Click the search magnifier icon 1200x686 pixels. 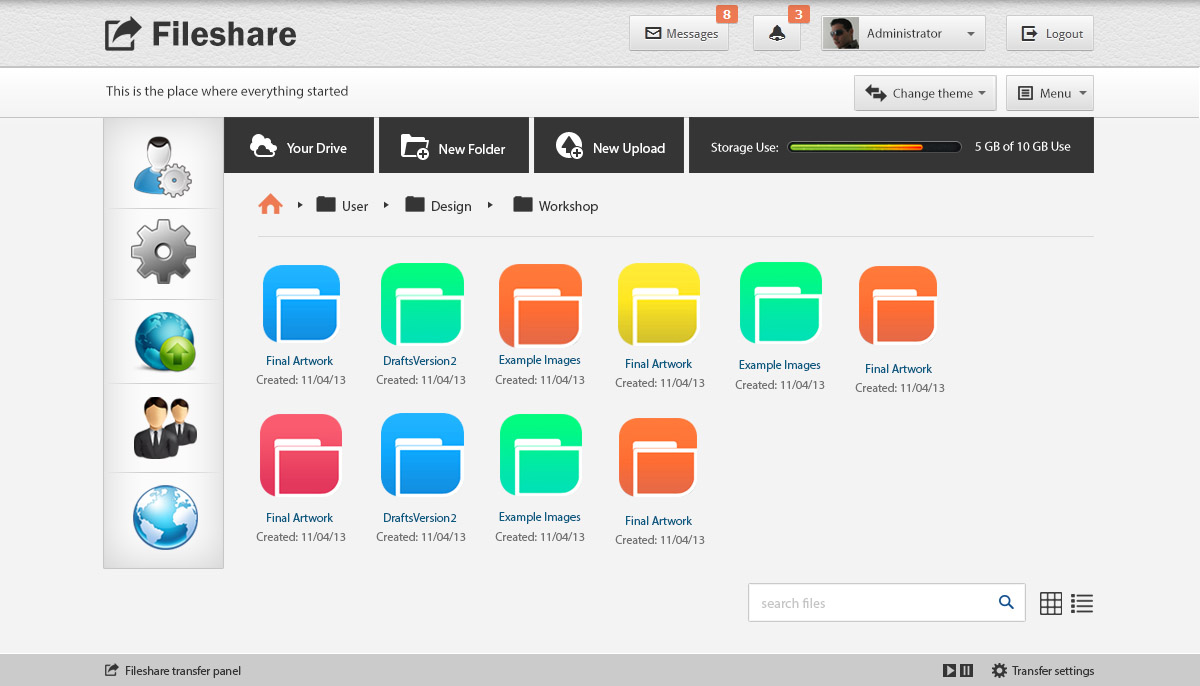click(1006, 602)
